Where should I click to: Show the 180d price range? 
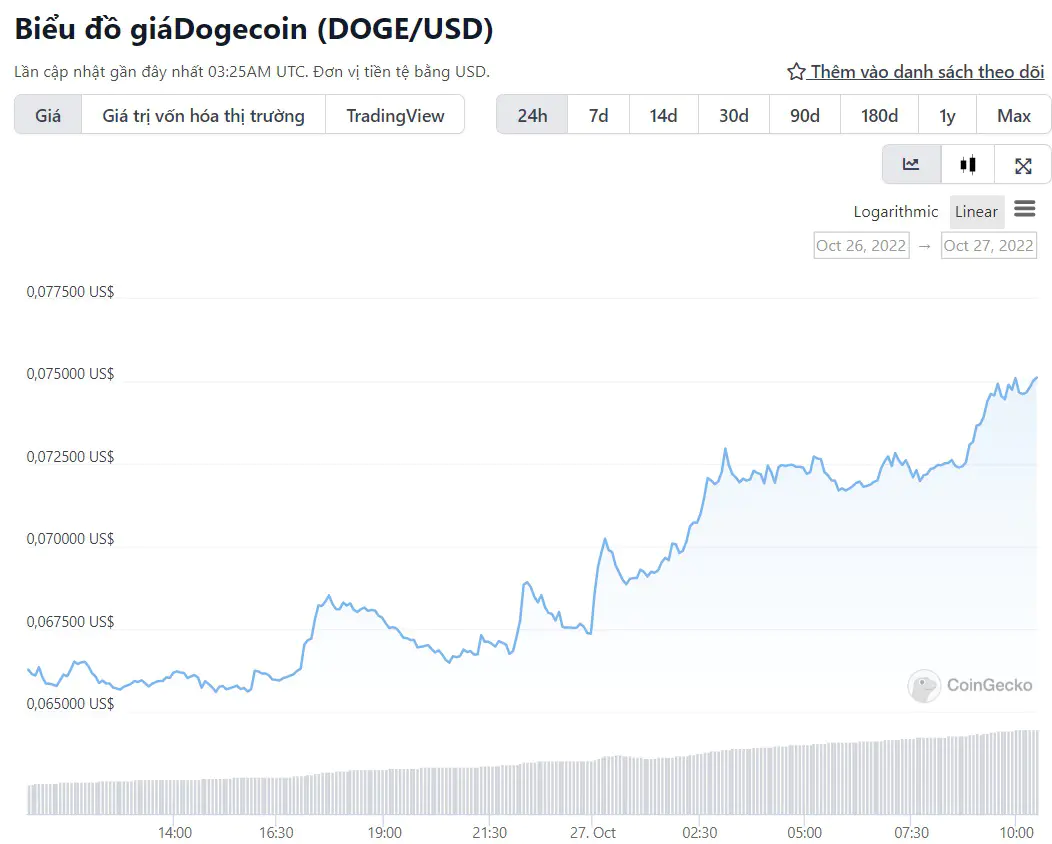[x=880, y=115]
